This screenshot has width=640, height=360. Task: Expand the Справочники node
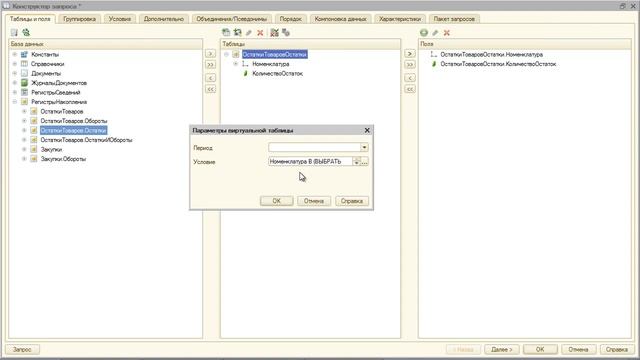15,64
